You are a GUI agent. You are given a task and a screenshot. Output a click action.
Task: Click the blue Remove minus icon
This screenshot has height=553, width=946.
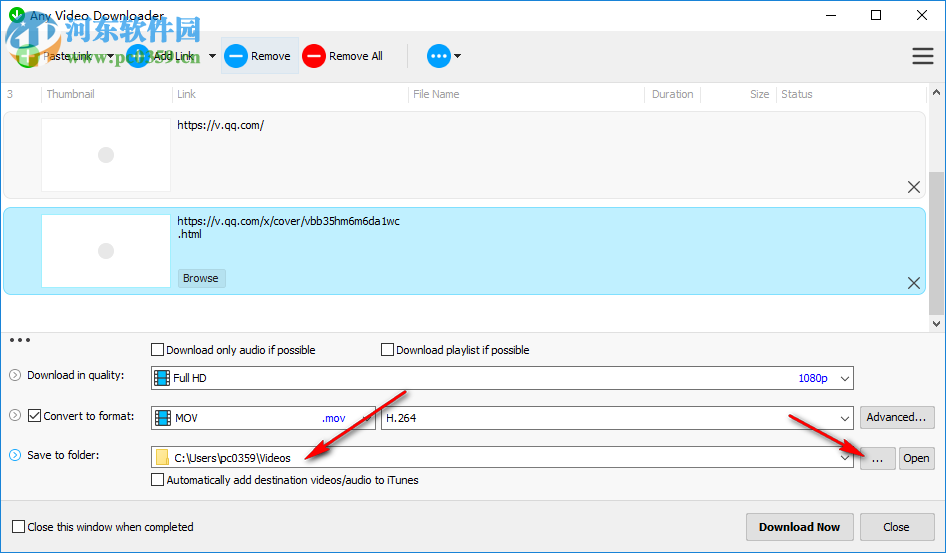tap(236, 56)
